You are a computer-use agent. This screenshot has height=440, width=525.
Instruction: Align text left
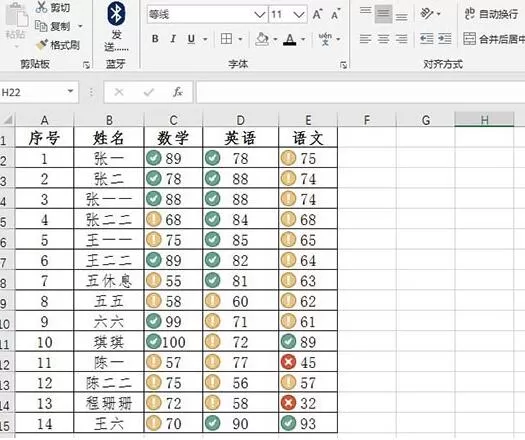[365, 39]
